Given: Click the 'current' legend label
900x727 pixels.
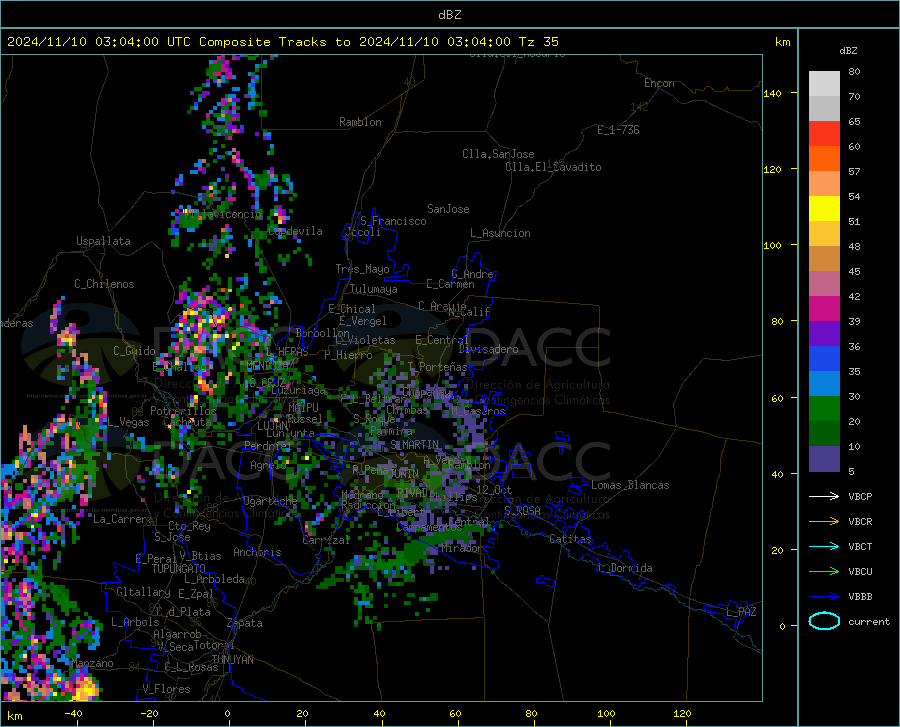Looking at the screenshot, I should click(x=869, y=621).
